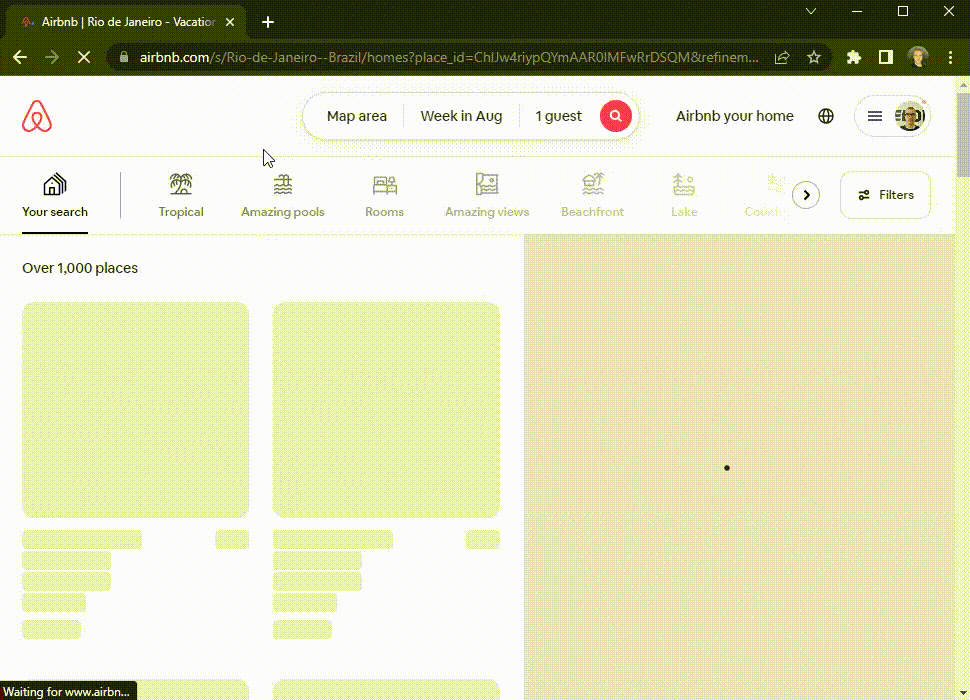Show more categories with right chevron
Screen dimensions: 970x700
(x=806, y=195)
